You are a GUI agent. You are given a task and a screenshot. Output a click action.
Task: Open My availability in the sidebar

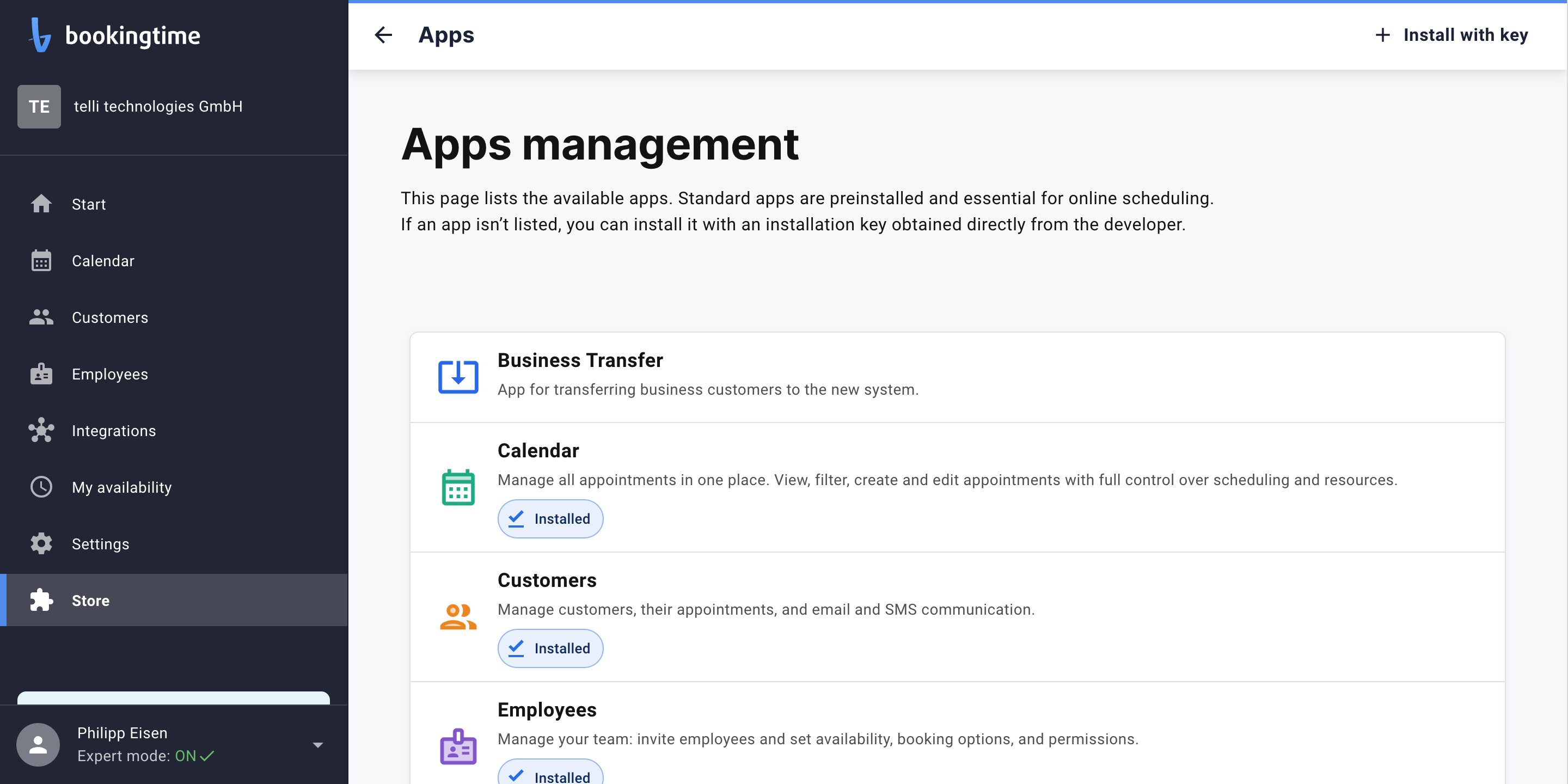(x=174, y=487)
